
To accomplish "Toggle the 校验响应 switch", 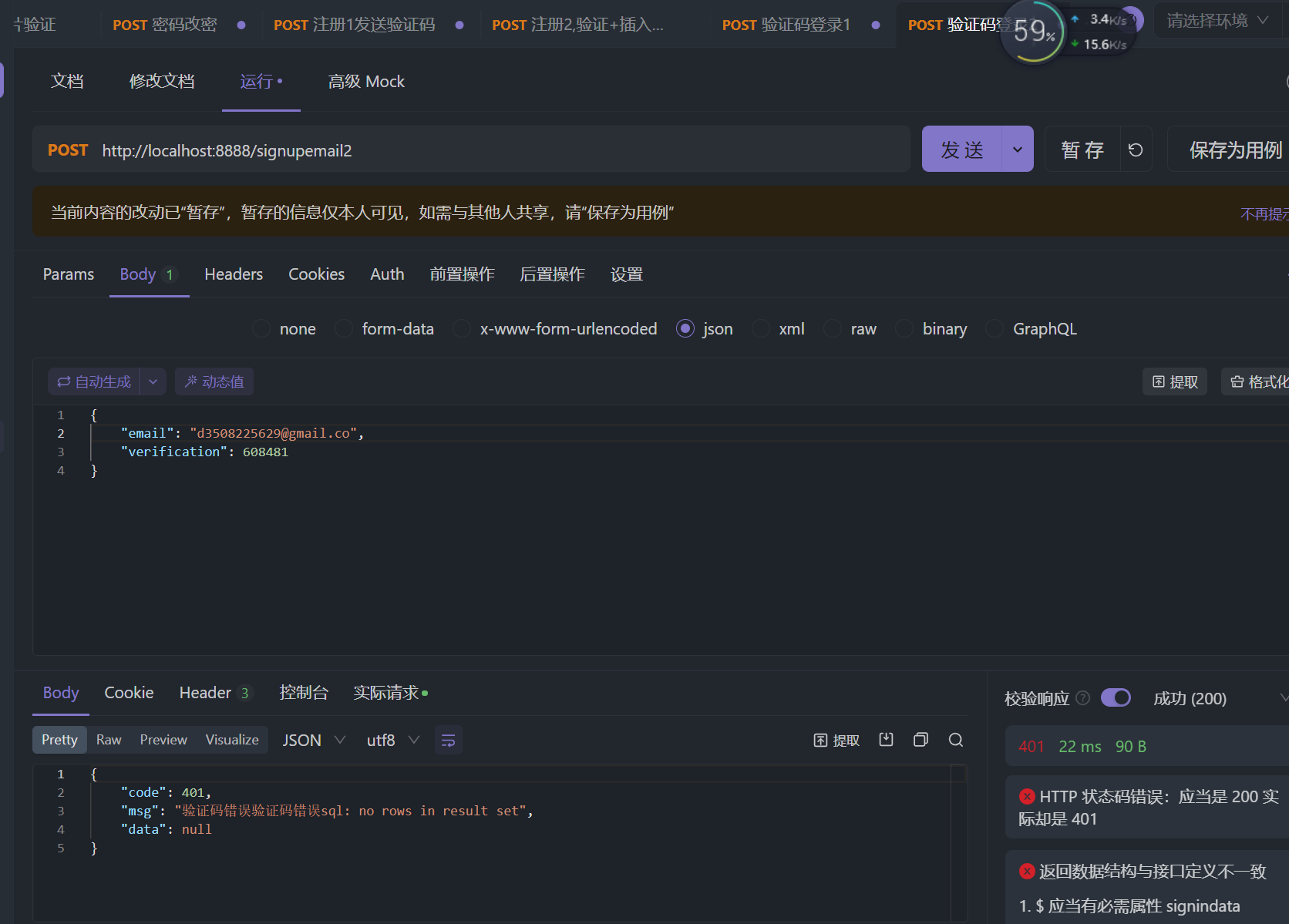I will pos(1116,697).
